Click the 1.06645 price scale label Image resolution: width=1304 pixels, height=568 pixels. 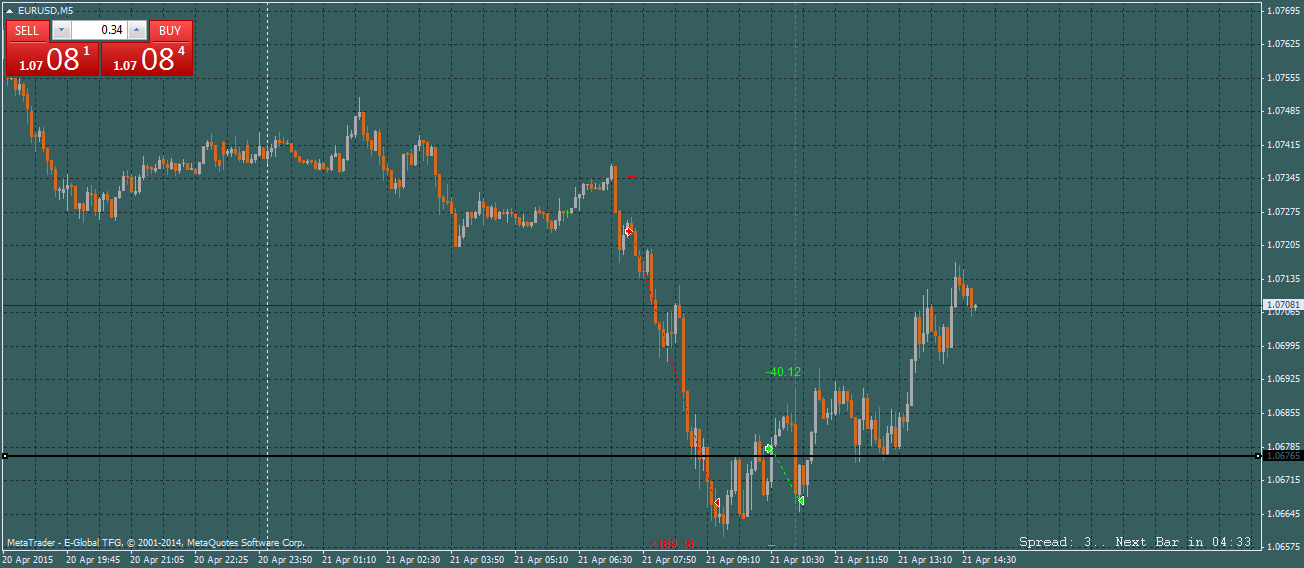1283,513
